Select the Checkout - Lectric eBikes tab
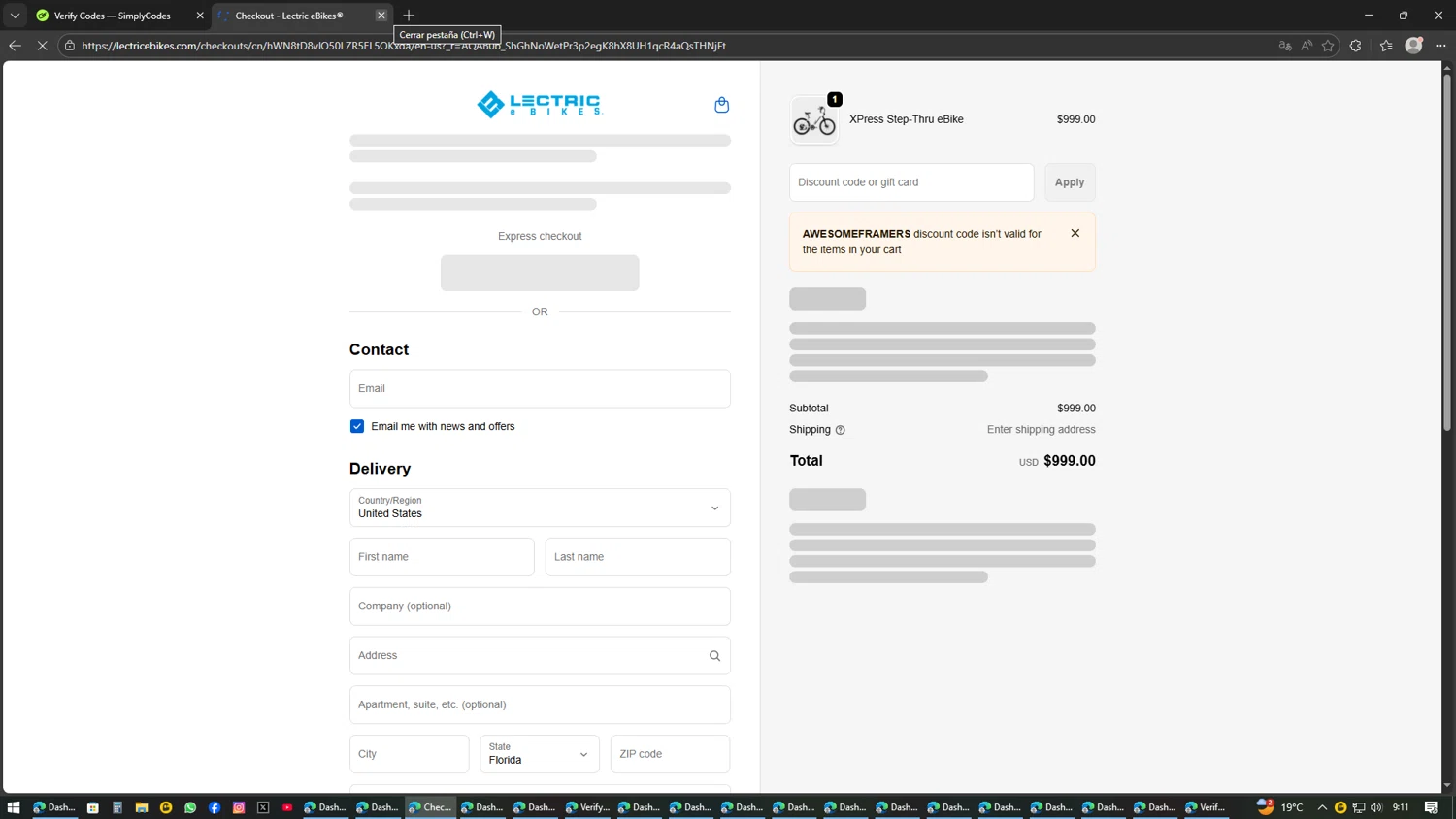Image resolution: width=1456 pixels, height=819 pixels. point(289,16)
